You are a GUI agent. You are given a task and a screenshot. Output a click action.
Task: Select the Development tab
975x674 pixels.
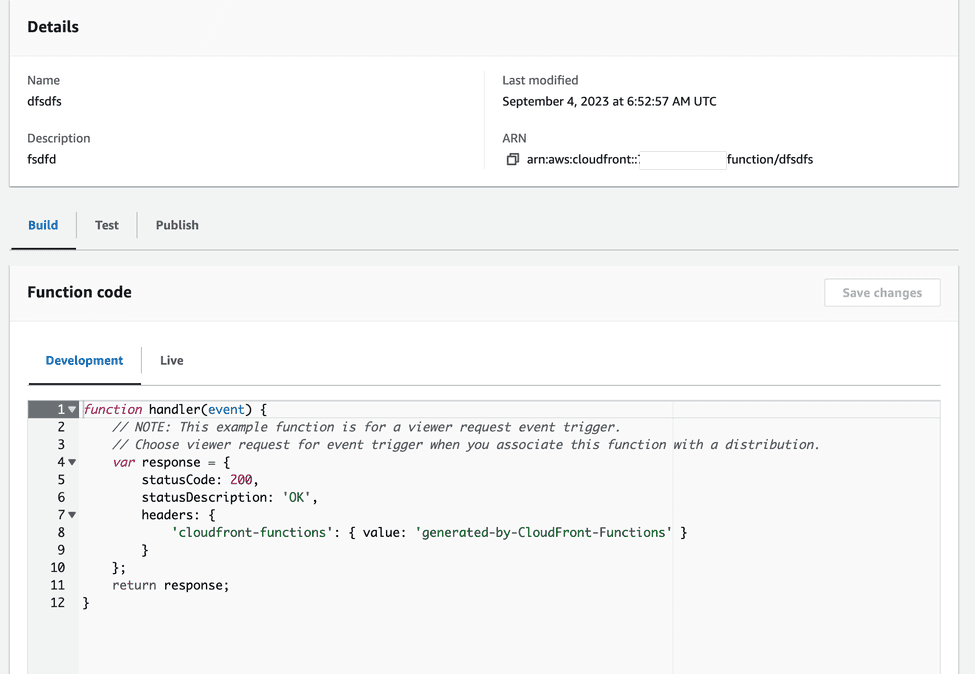[x=84, y=360]
